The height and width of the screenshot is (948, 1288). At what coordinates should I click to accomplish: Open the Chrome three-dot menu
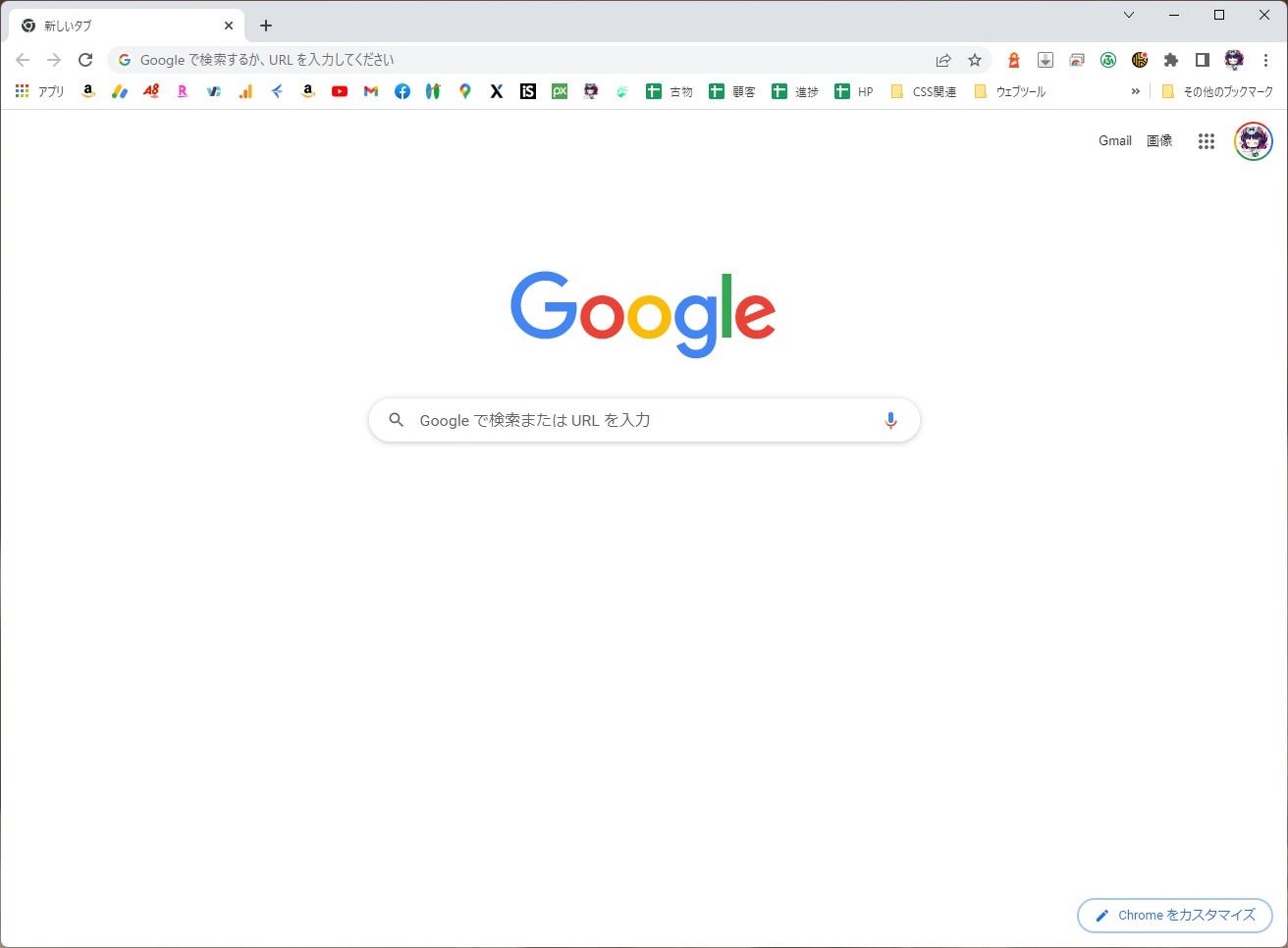click(x=1265, y=60)
